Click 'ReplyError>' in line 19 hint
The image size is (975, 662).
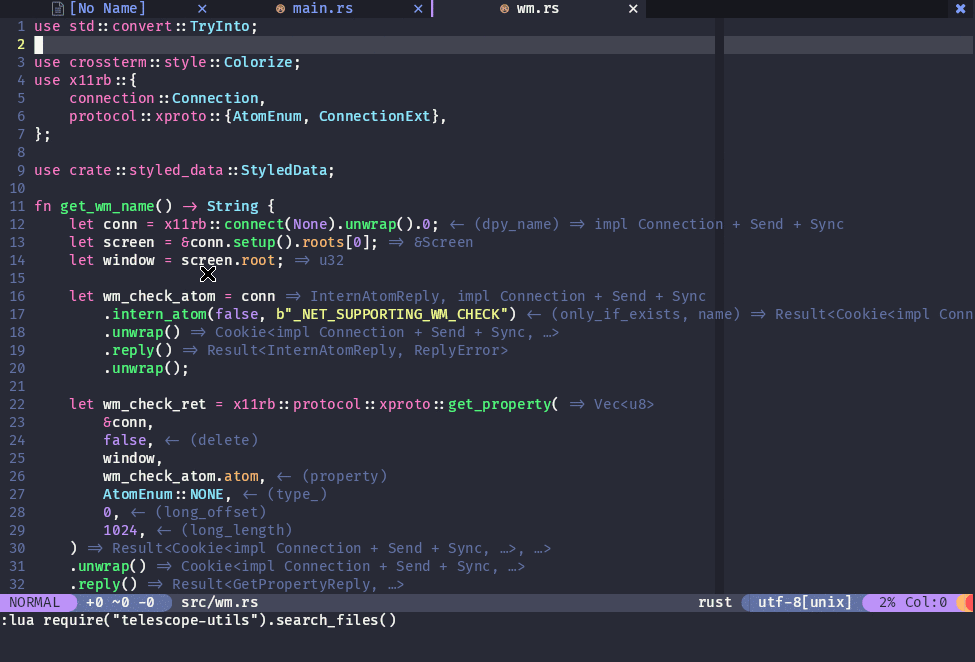(461, 351)
